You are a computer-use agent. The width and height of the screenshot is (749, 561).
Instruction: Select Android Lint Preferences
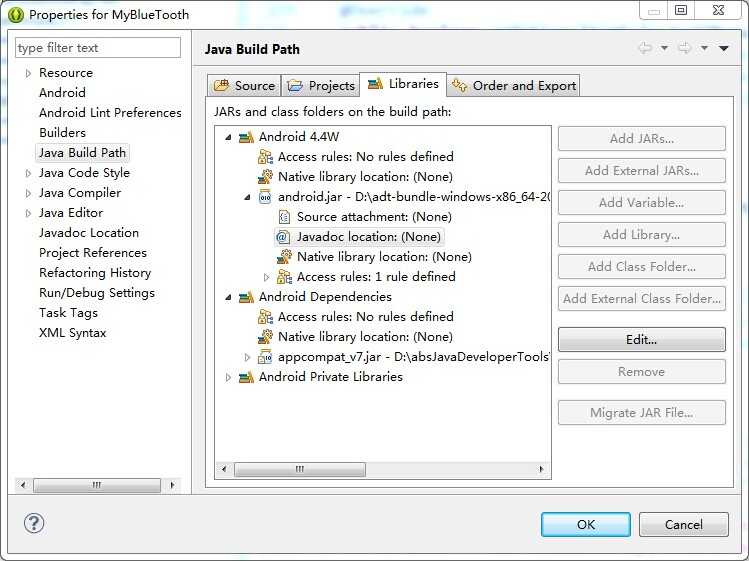coord(110,113)
